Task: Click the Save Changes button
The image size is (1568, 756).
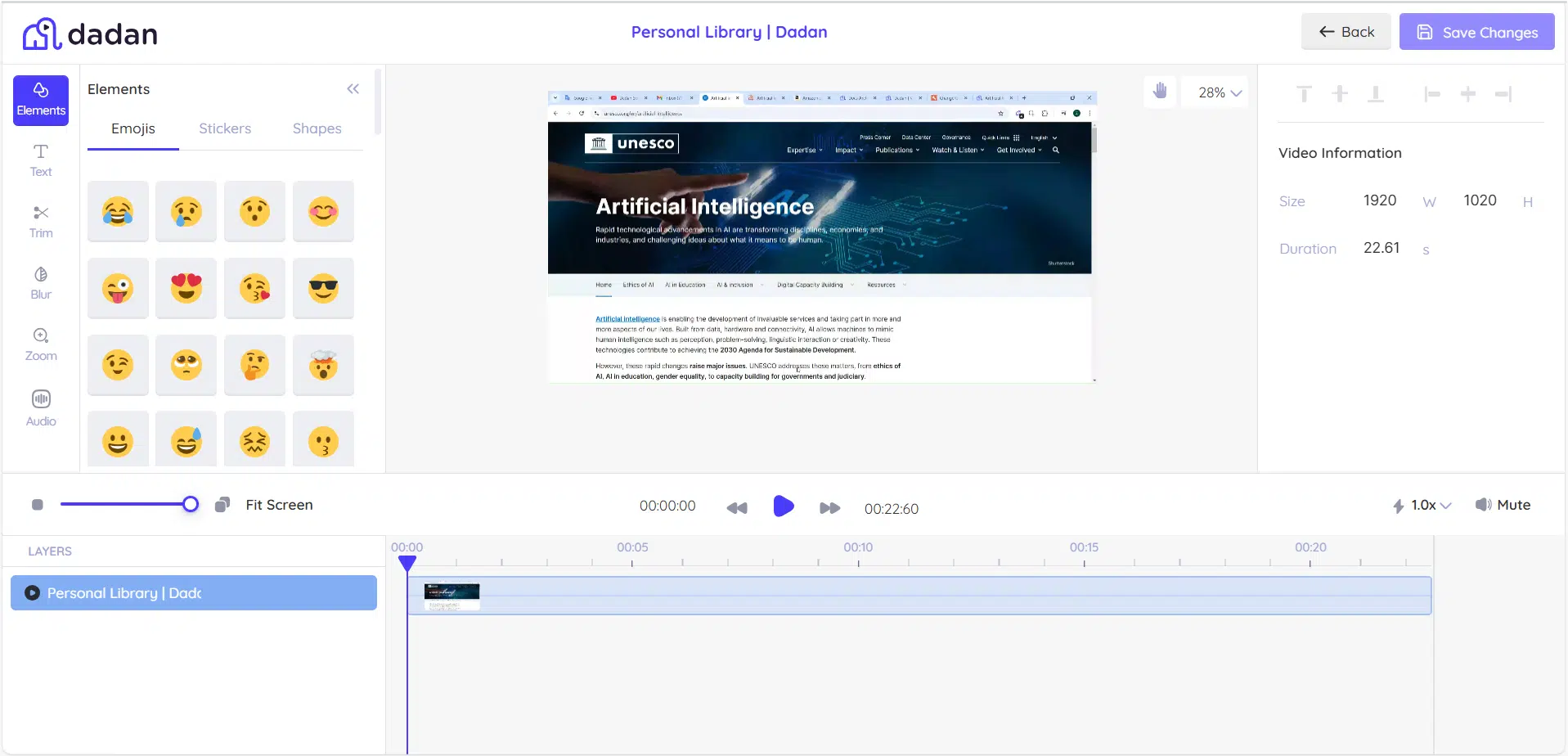Action: (x=1477, y=31)
